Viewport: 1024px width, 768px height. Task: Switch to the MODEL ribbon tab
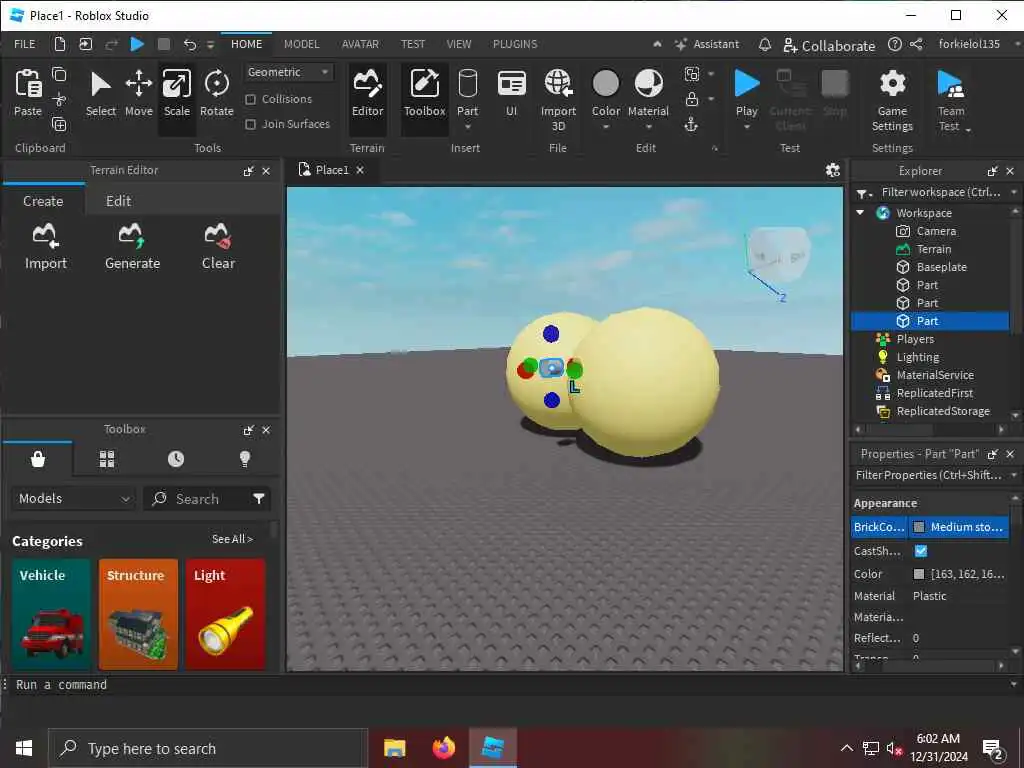[x=302, y=44]
